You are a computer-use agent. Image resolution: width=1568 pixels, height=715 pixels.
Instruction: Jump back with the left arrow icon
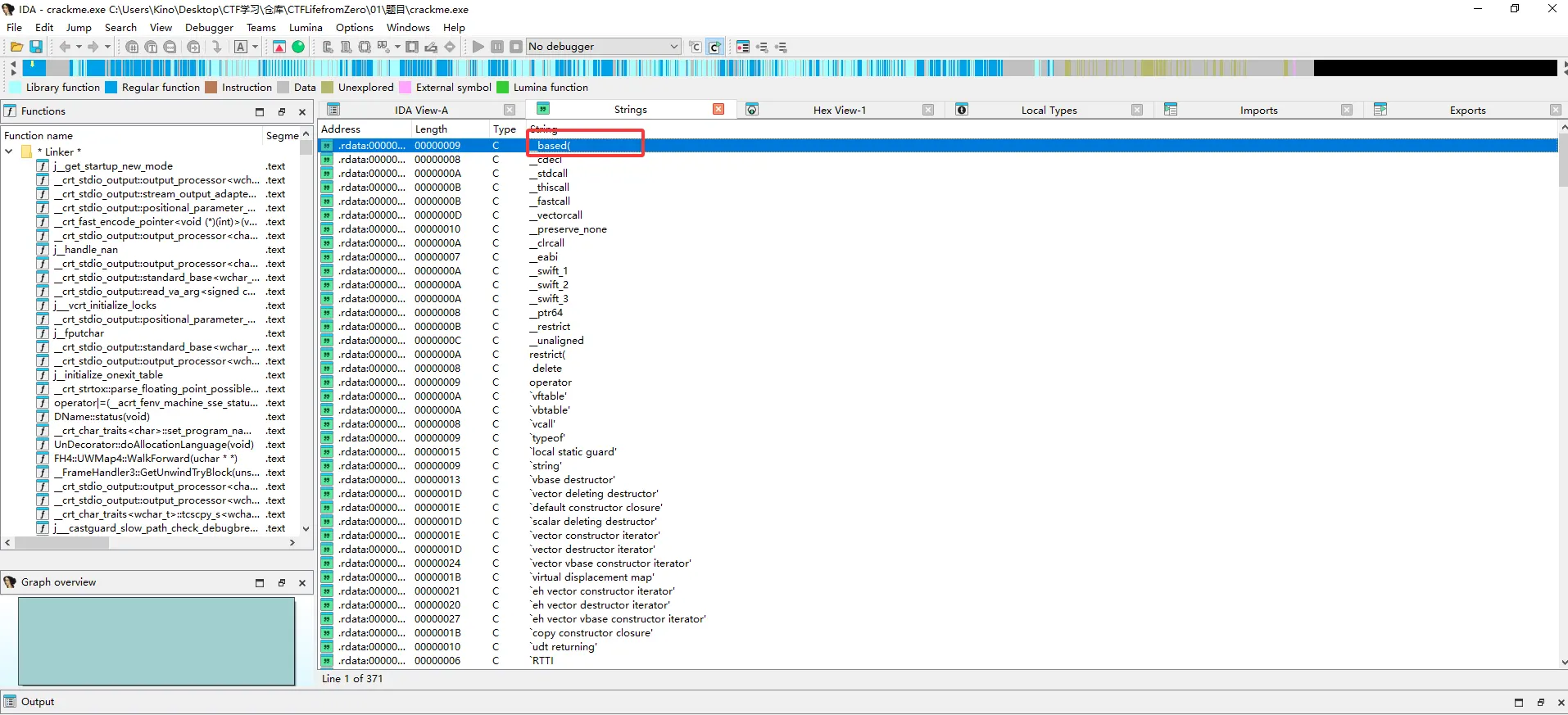64,47
